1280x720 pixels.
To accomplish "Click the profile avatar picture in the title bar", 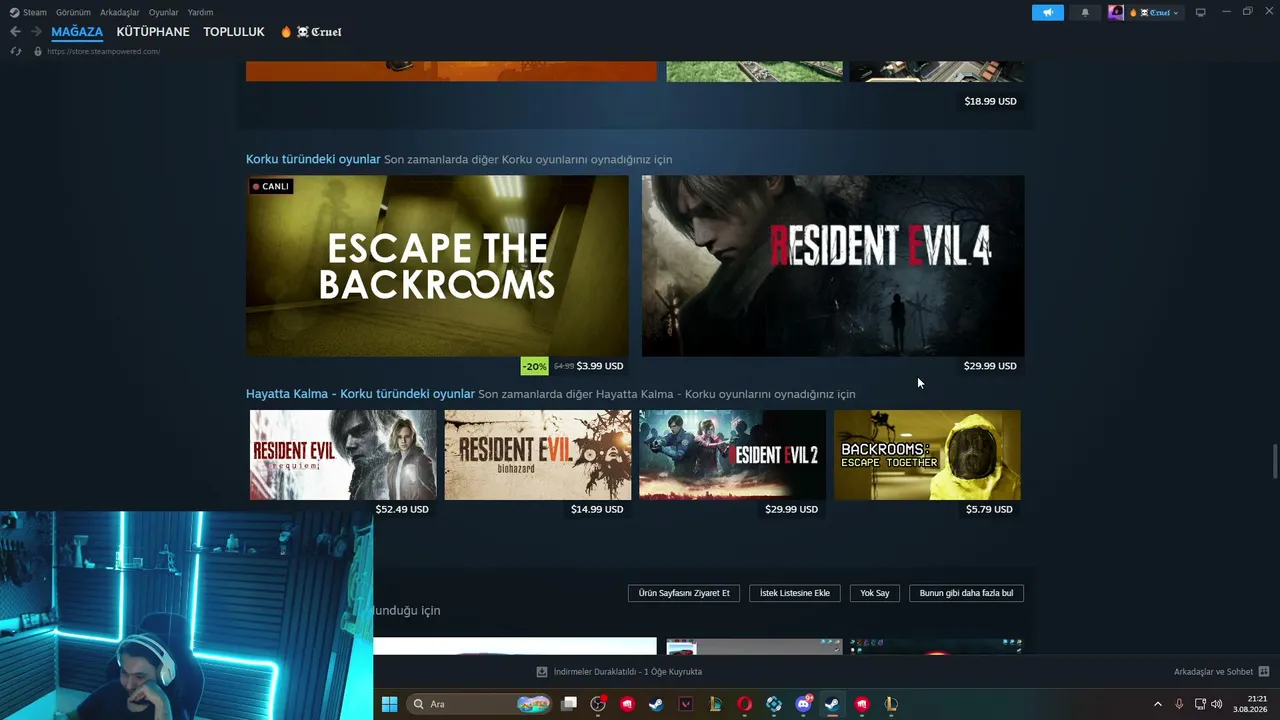I will 1116,13.
